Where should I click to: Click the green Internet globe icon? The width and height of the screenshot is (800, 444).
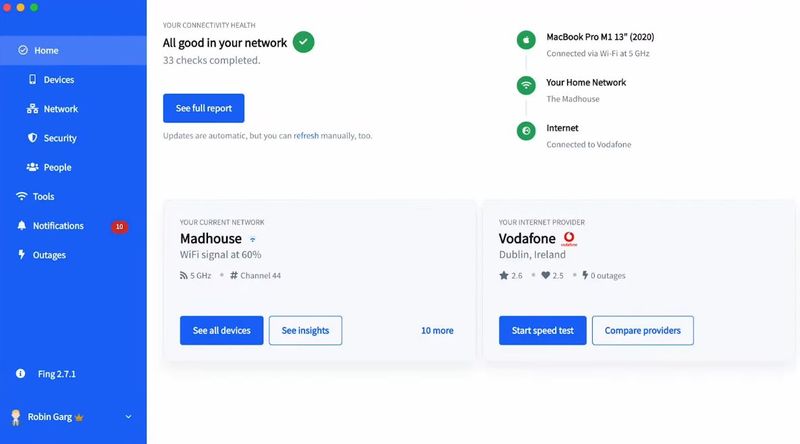click(525, 131)
